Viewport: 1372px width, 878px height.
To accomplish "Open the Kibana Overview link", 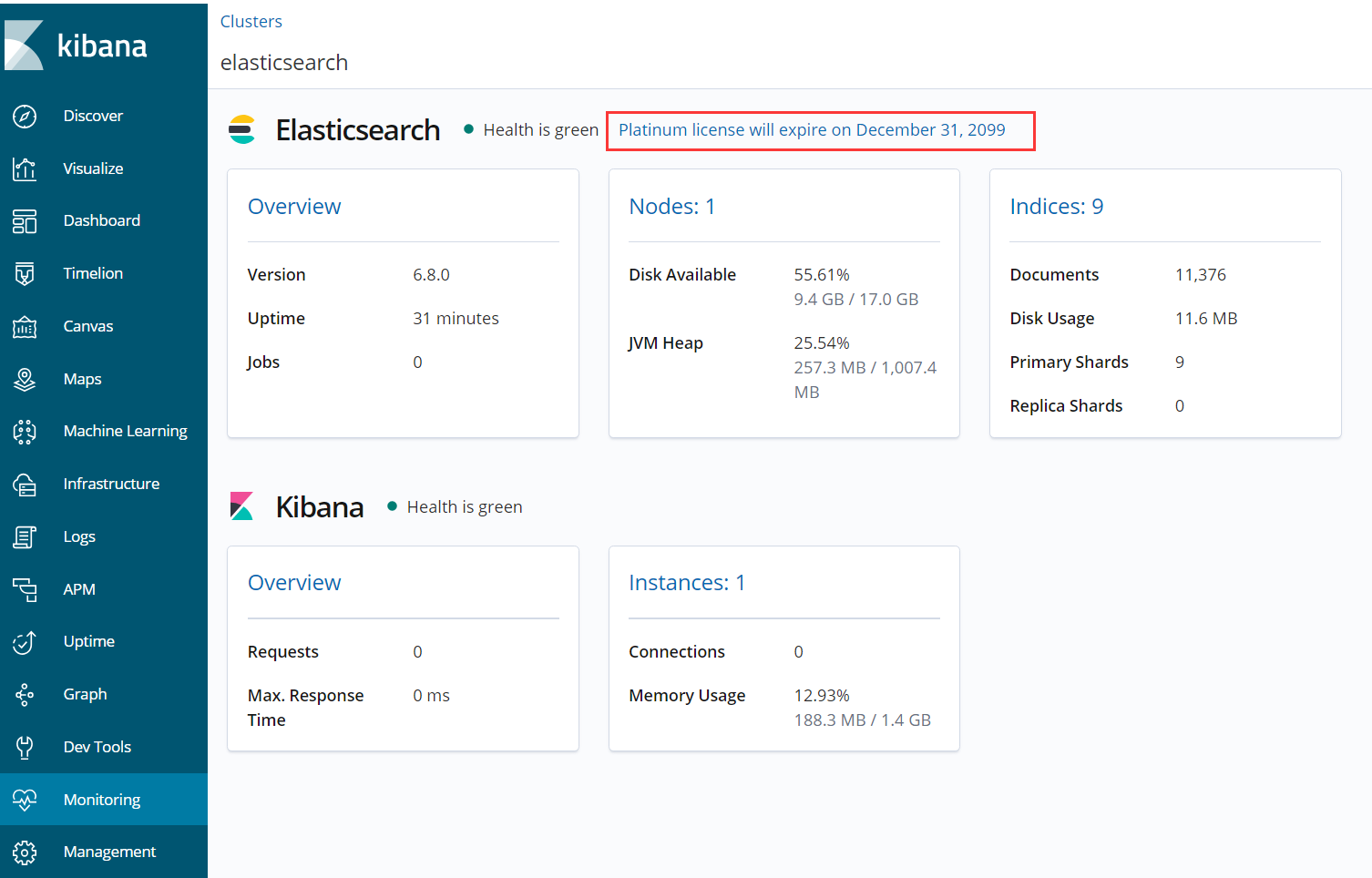I will click(294, 583).
